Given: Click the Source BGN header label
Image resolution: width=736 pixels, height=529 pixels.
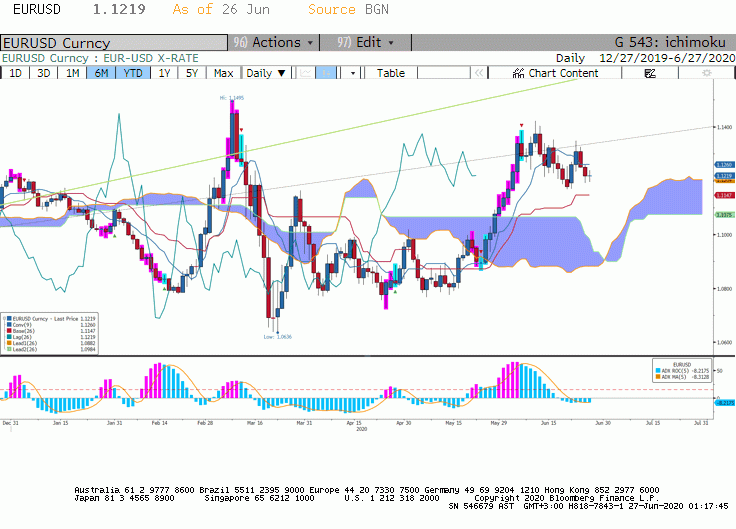Looking at the screenshot, I should 348,9.
